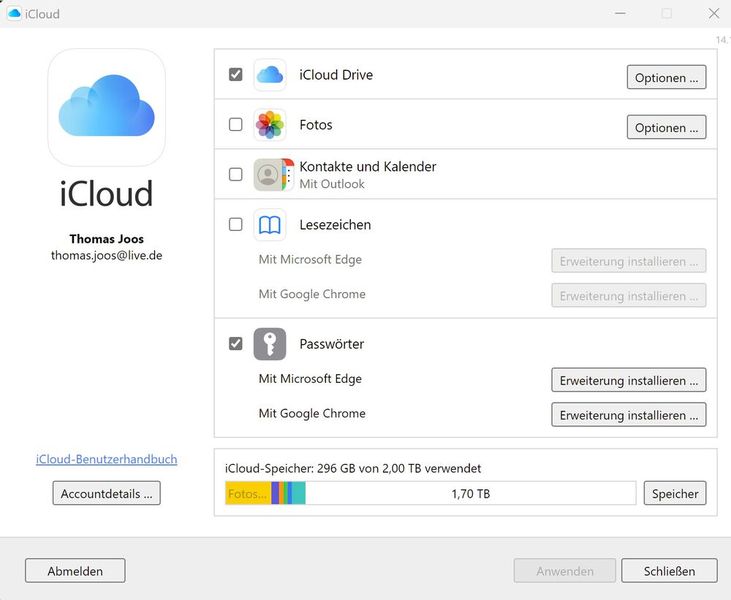Viewport: 731px width, 600px height.
Task: Click Mit Microsoft Edge under Lesezeichen
Action: 310,259
